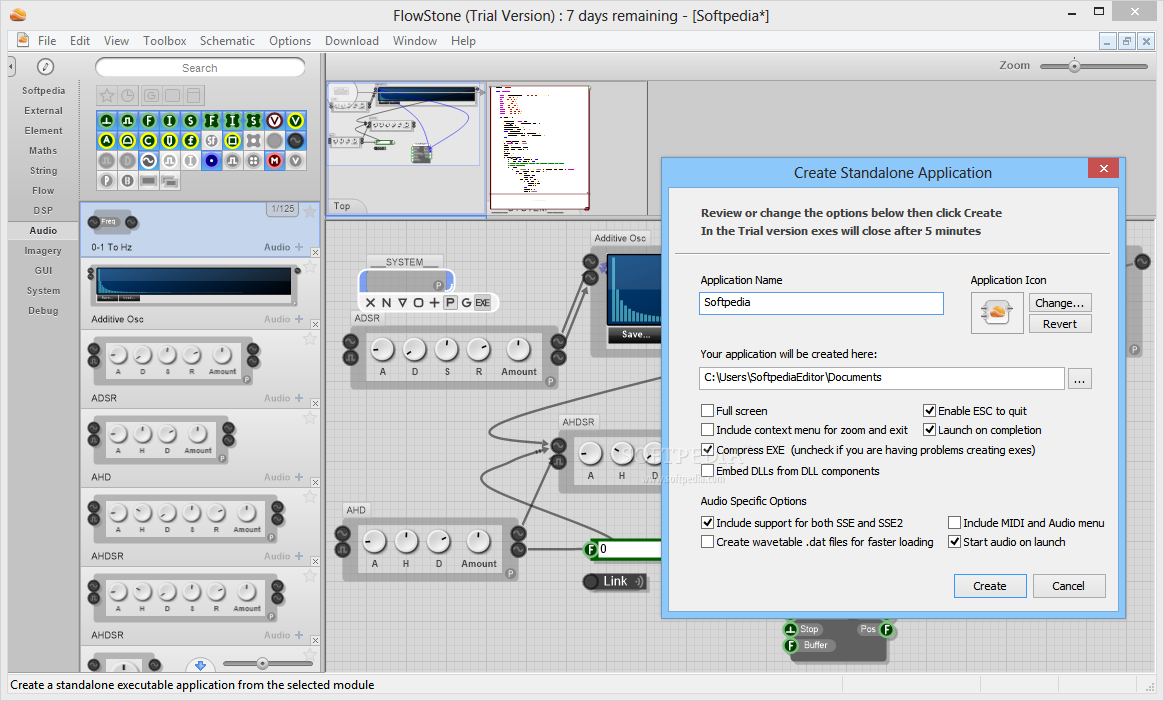
Task: Click the Amount knob on ADSR module in schematic
Action: (518, 348)
